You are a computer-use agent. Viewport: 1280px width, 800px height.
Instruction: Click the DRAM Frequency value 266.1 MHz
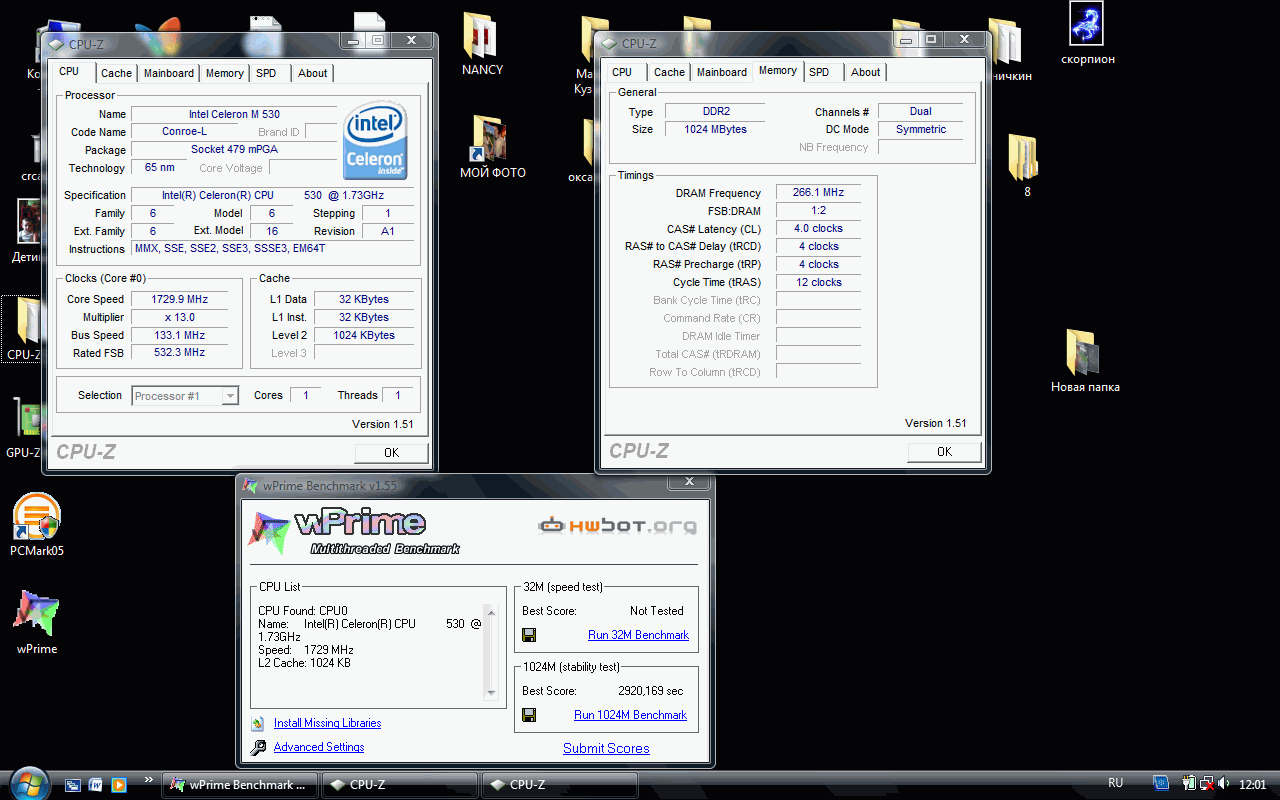coord(818,193)
